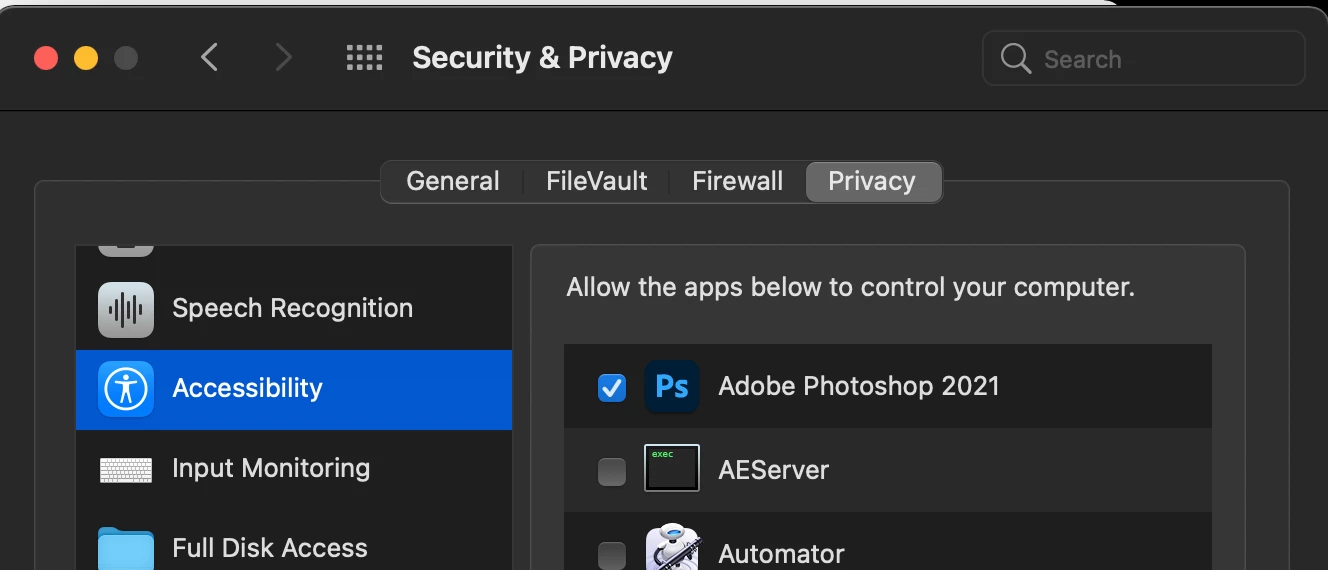Switch to the General tab
1328x570 pixels.
coord(453,181)
